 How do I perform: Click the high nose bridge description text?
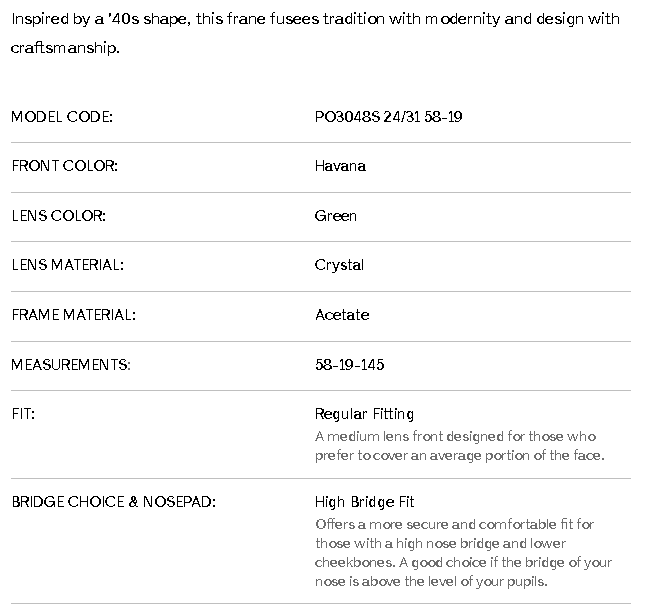tap(463, 553)
